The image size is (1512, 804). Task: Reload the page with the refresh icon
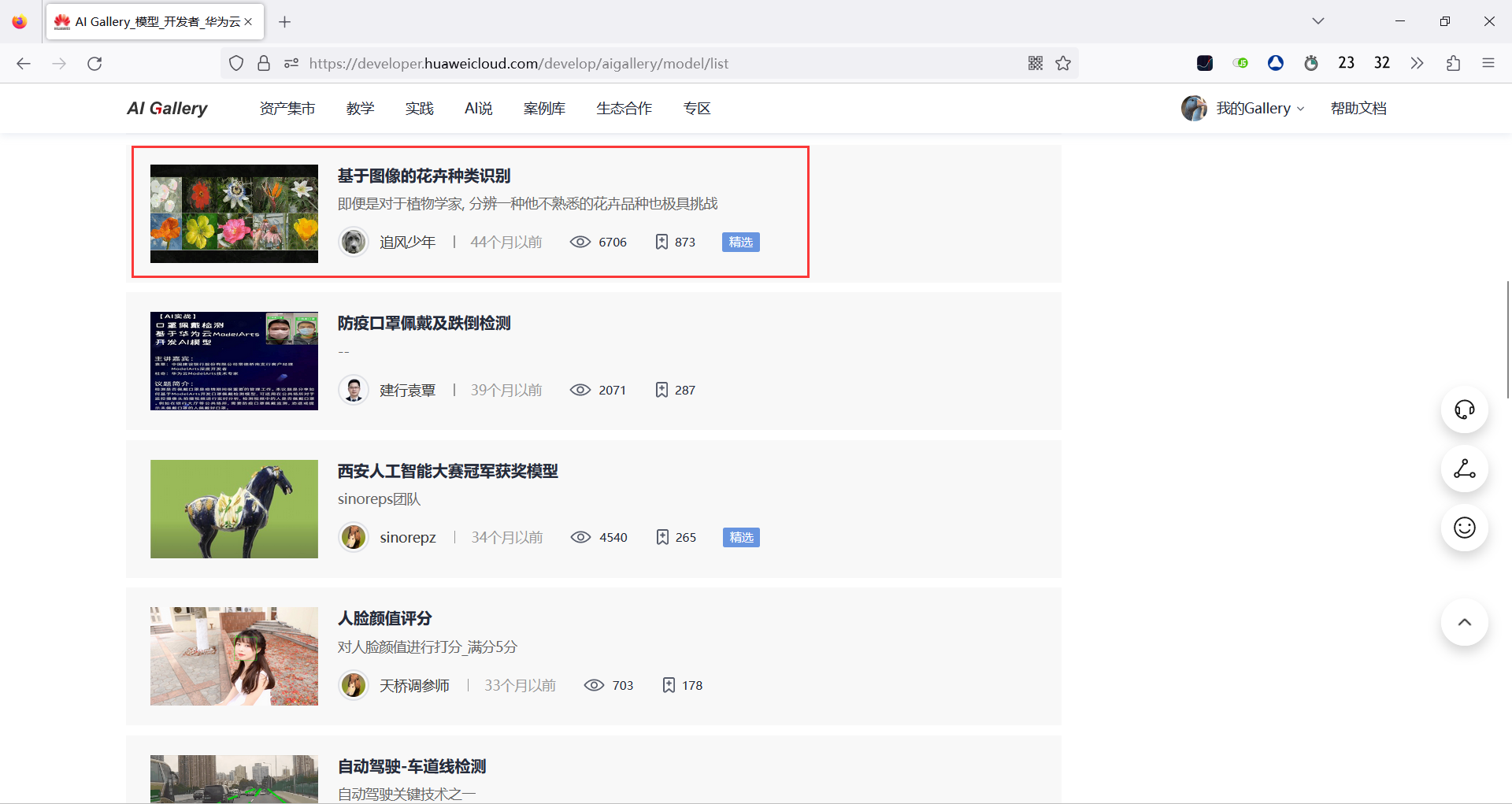pos(94,63)
